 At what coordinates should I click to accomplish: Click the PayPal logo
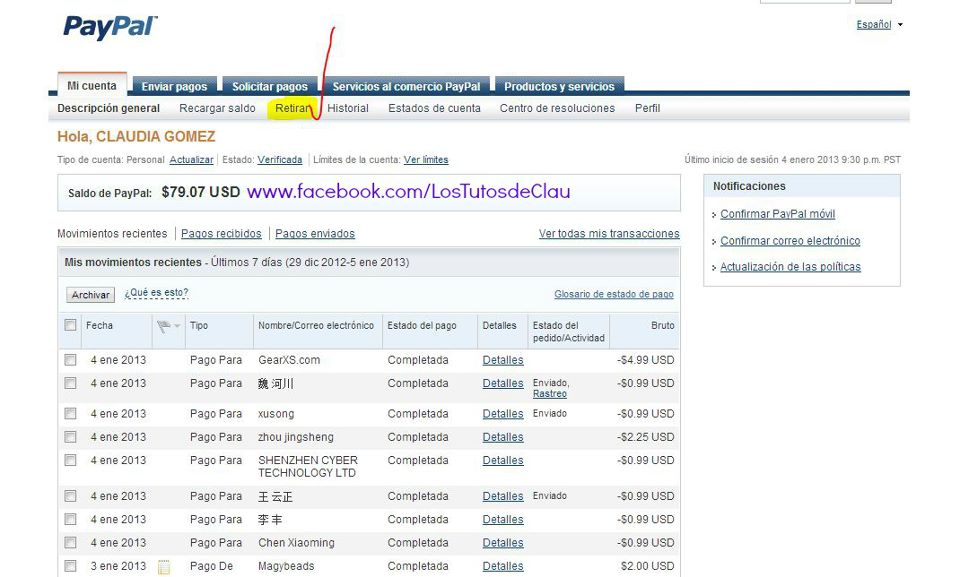click(x=110, y=27)
